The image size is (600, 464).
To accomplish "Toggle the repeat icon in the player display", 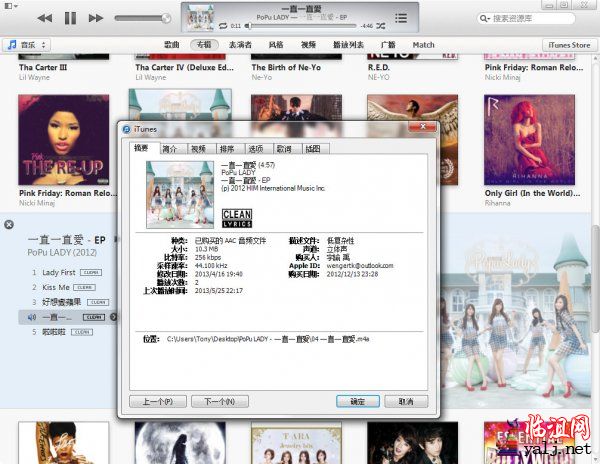I will point(222,25).
